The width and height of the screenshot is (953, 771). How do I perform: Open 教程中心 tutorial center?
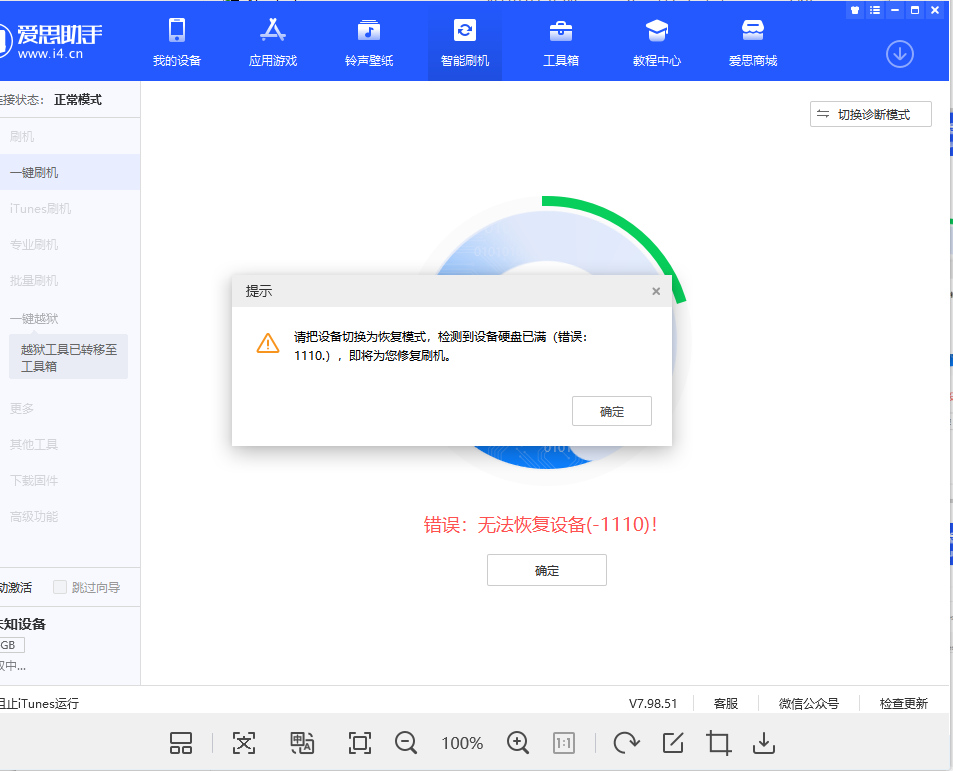click(657, 42)
